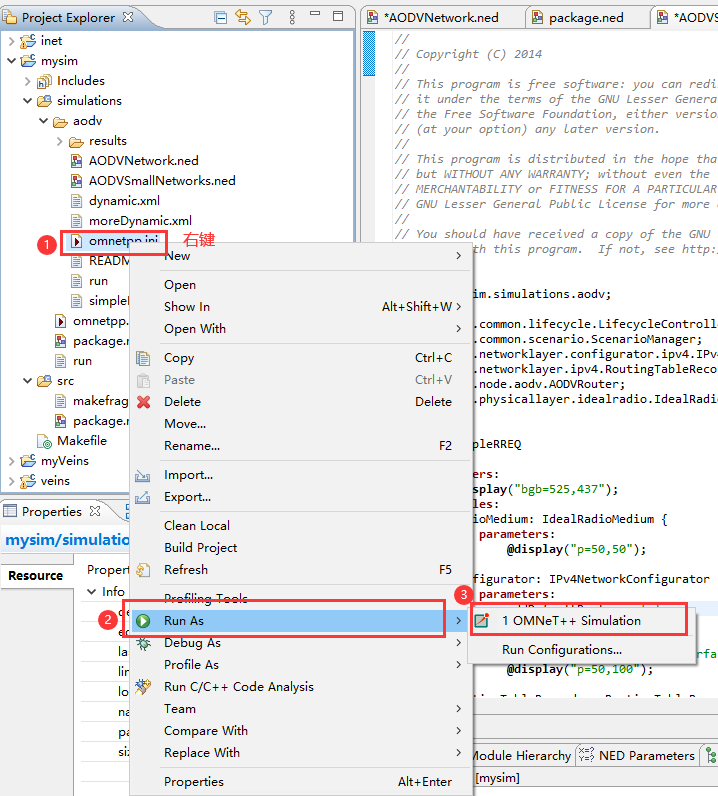Image resolution: width=718 pixels, height=796 pixels.
Task: Click the editor overview ruler blue marker
Action: pos(369,53)
